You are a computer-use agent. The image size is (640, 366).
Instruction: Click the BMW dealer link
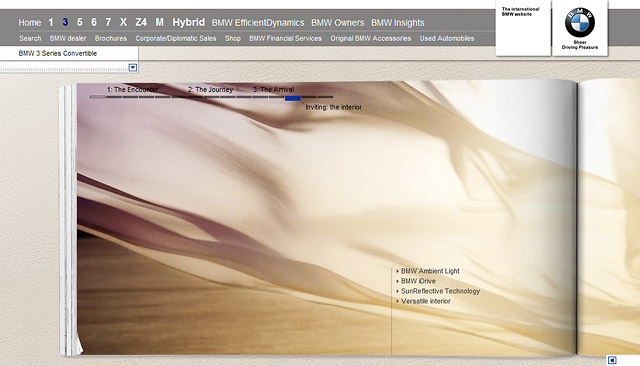(68, 38)
